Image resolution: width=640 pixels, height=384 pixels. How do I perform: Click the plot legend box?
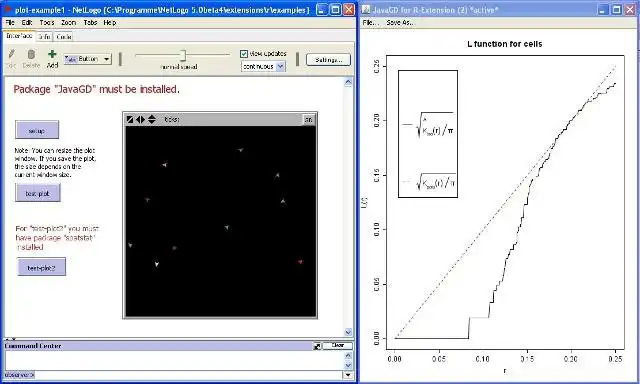428,134
